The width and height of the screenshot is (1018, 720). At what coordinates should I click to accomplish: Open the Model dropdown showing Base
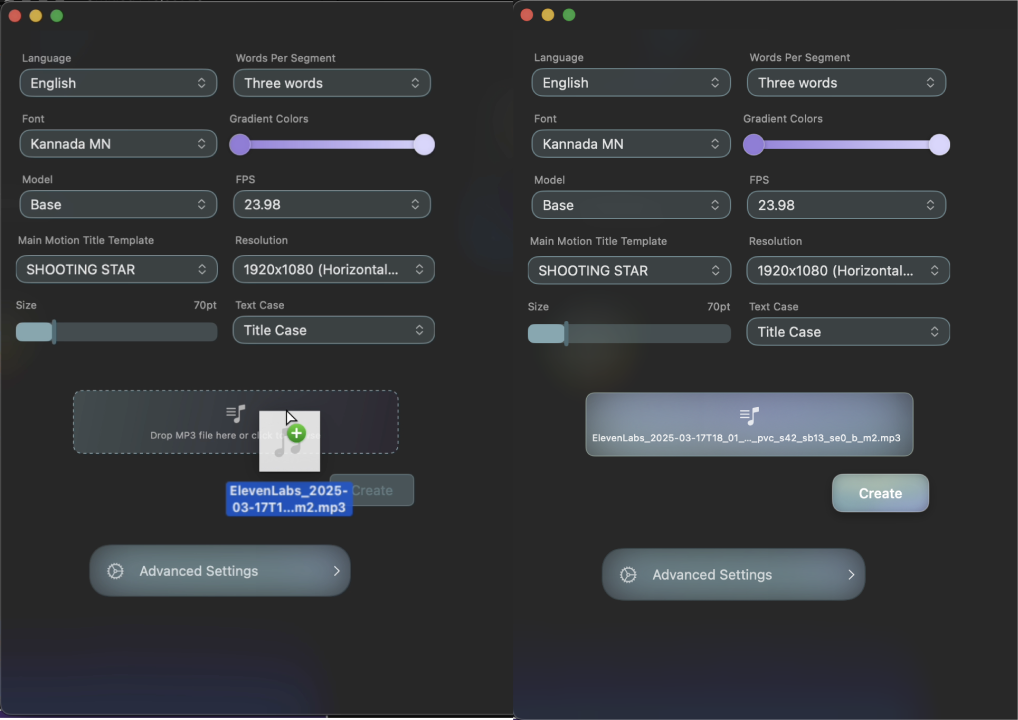point(117,204)
